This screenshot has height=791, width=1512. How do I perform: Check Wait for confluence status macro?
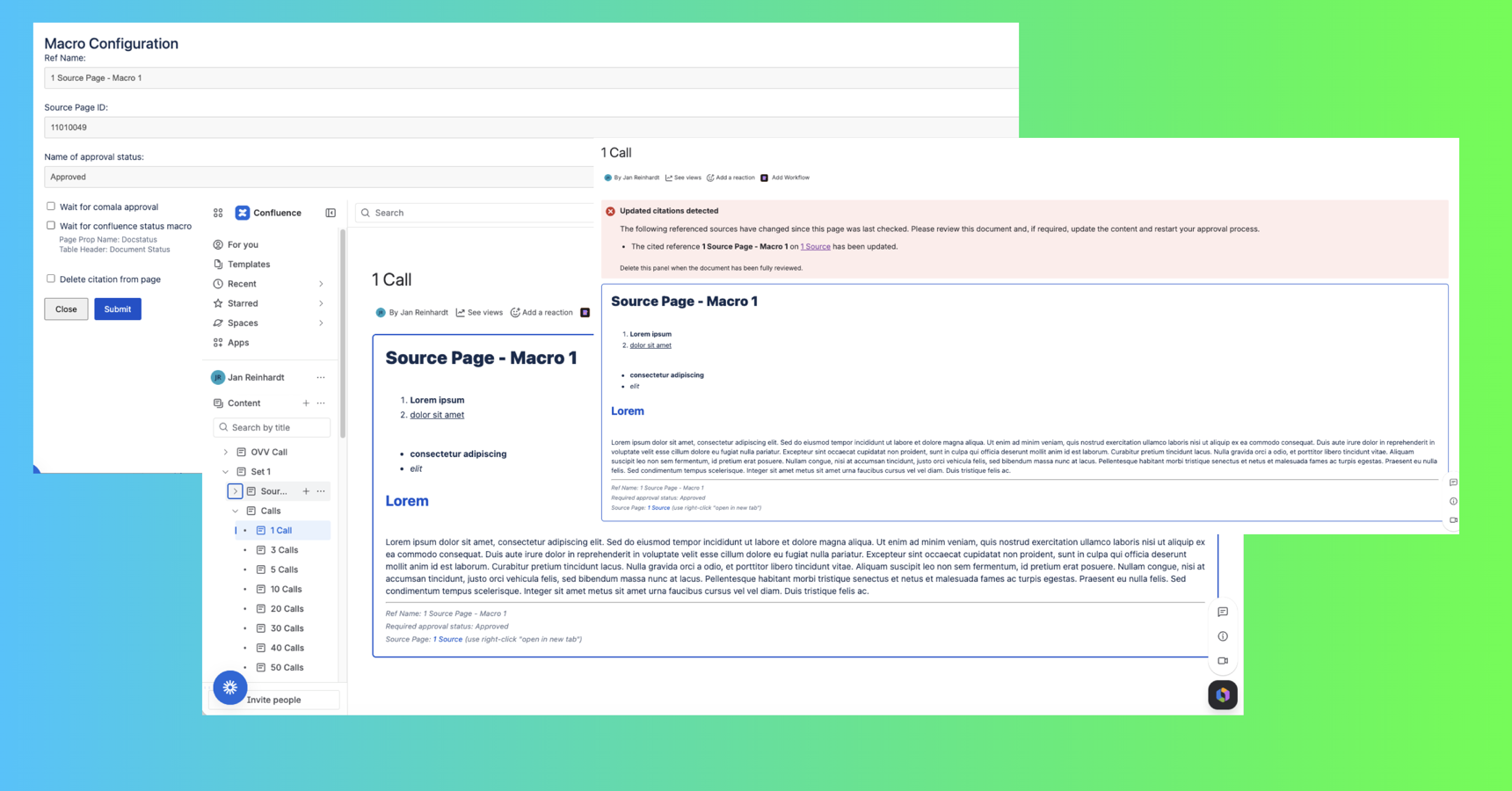coord(50,225)
